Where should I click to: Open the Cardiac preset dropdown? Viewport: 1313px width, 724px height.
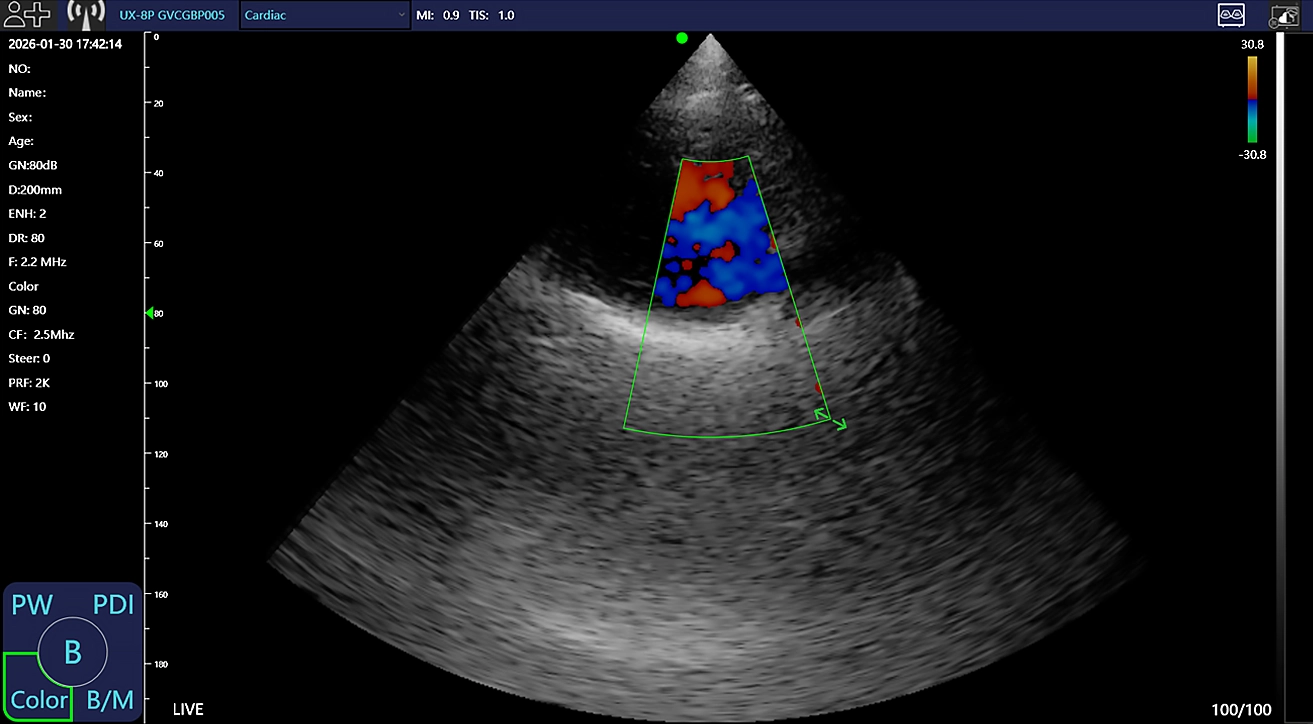point(324,15)
